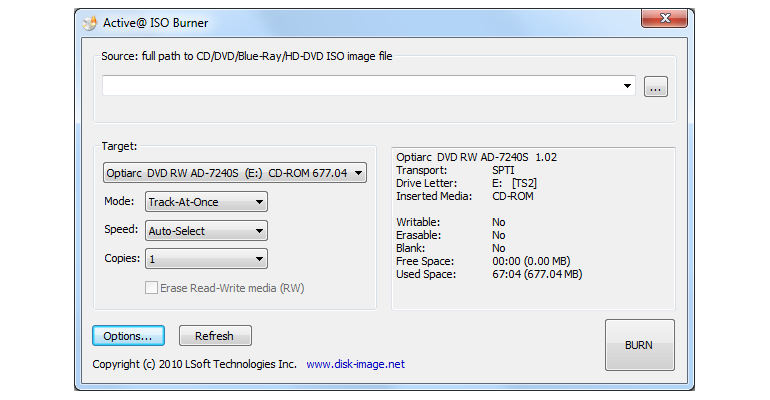Start burning with the BURN button
770x400 pixels.
coord(639,345)
